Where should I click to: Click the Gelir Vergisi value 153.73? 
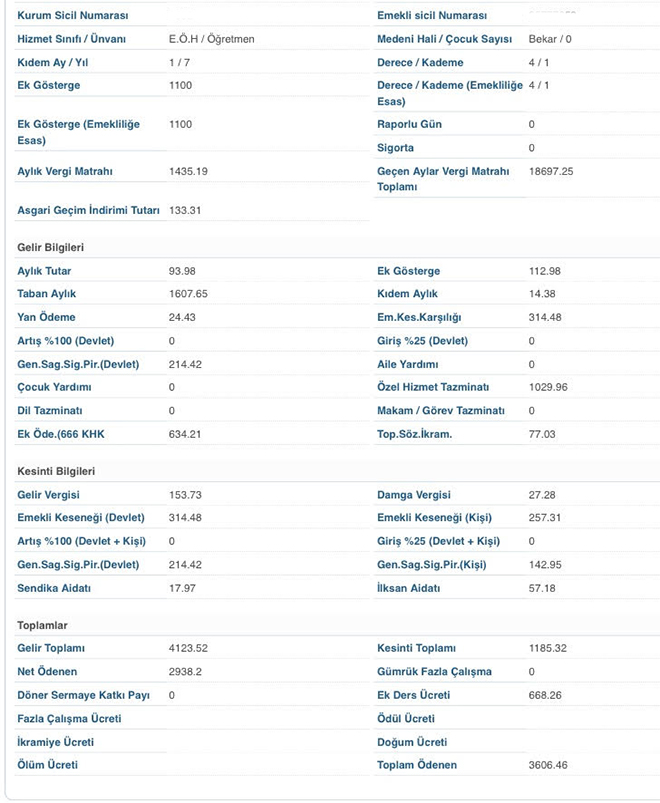point(185,495)
